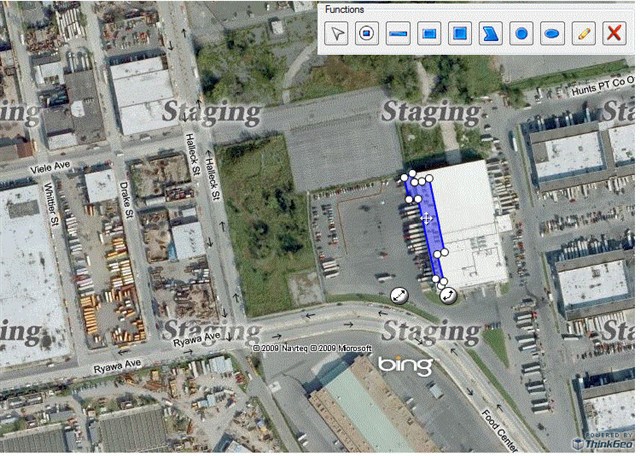The width and height of the screenshot is (640, 456).
Task: Choose the polygon drawing tool
Action: 491,33
